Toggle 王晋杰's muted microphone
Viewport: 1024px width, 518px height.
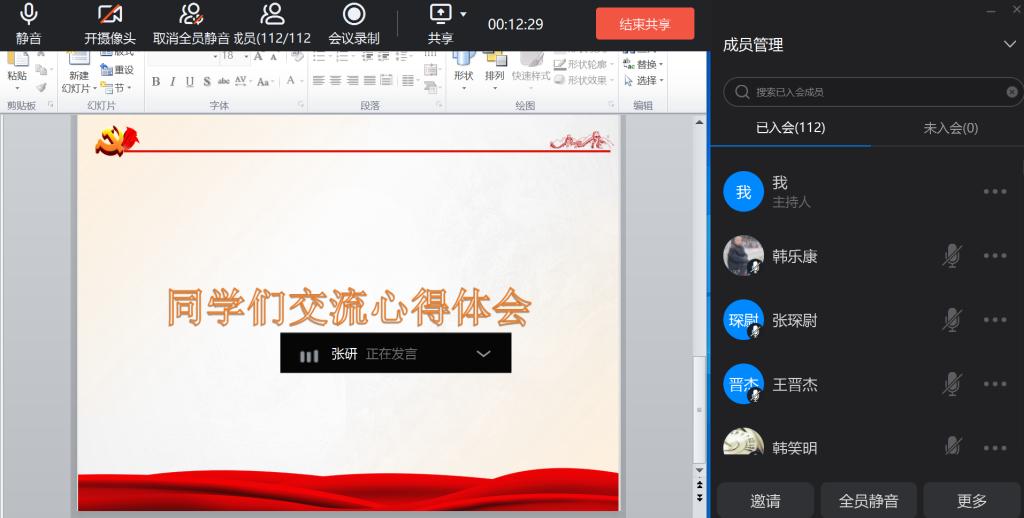952,384
